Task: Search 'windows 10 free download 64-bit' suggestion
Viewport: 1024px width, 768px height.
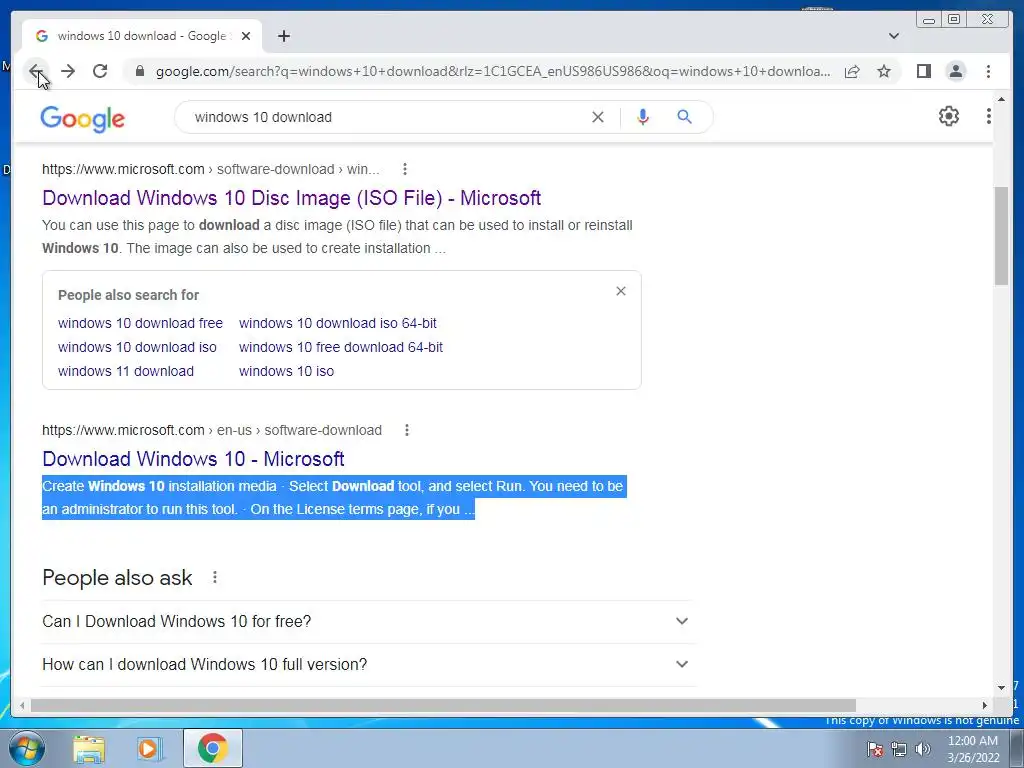Action: (x=341, y=347)
